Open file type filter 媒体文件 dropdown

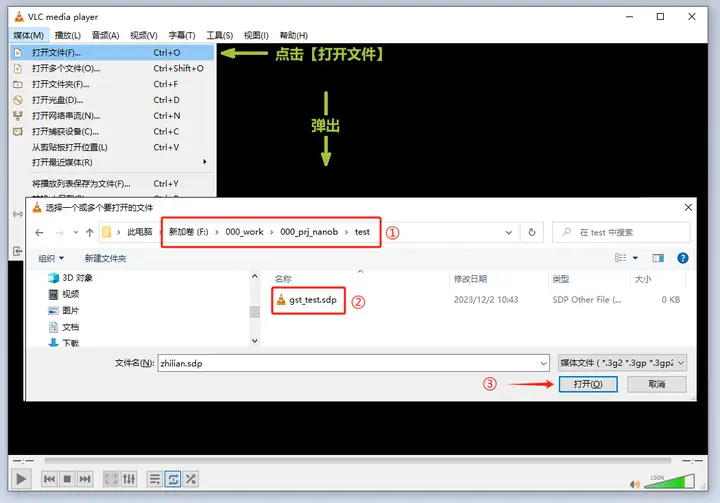point(622,363)
